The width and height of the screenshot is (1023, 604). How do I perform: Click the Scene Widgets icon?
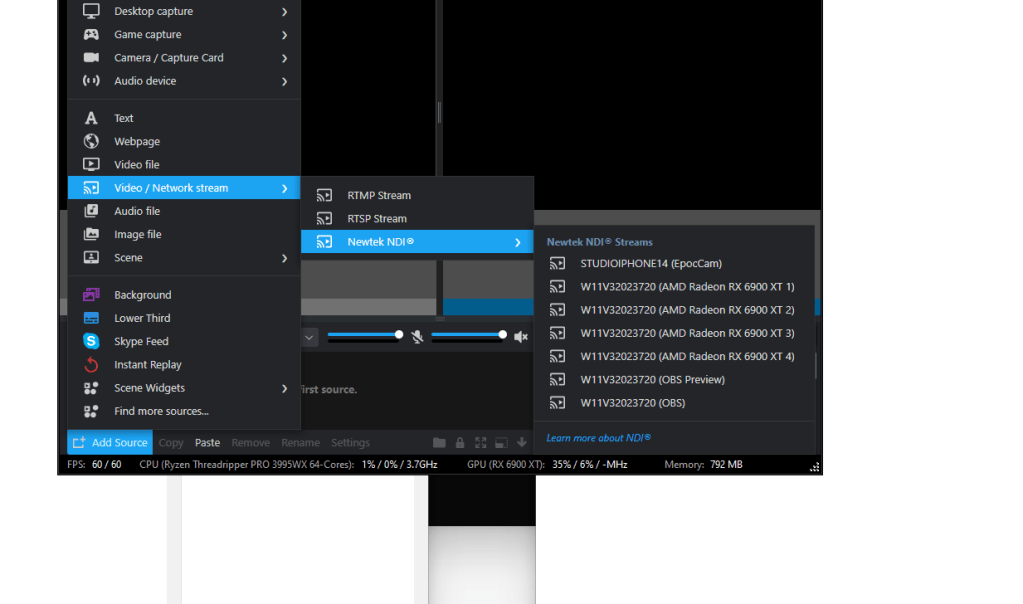point(91,388)
